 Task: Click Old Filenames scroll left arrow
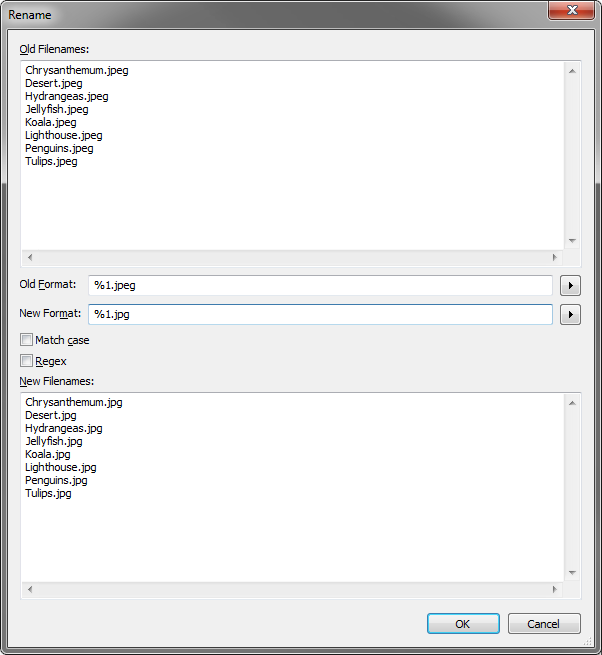click(x=30, y=257)
